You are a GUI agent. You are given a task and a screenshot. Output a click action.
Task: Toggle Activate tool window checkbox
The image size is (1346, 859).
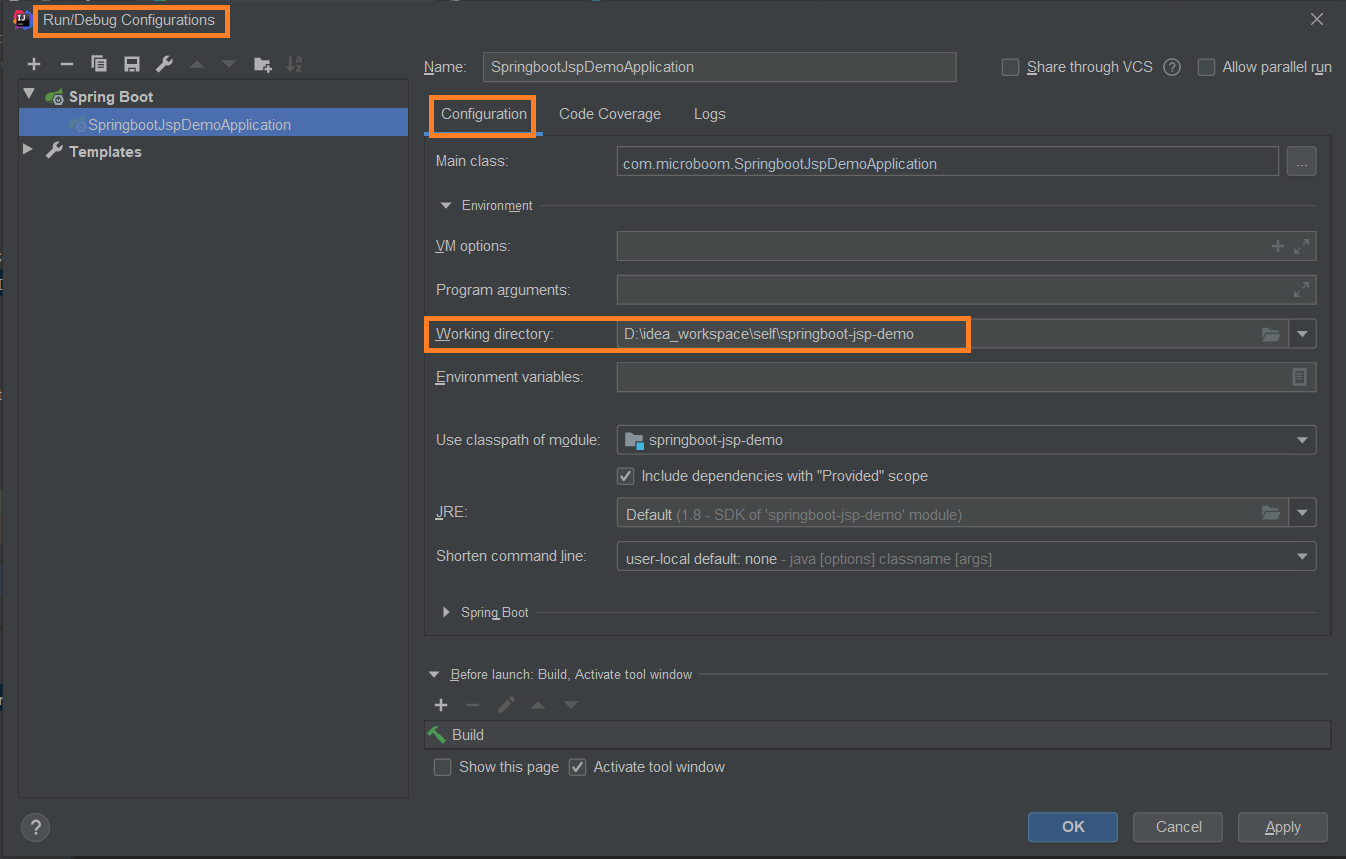click(x=577, y=767)
